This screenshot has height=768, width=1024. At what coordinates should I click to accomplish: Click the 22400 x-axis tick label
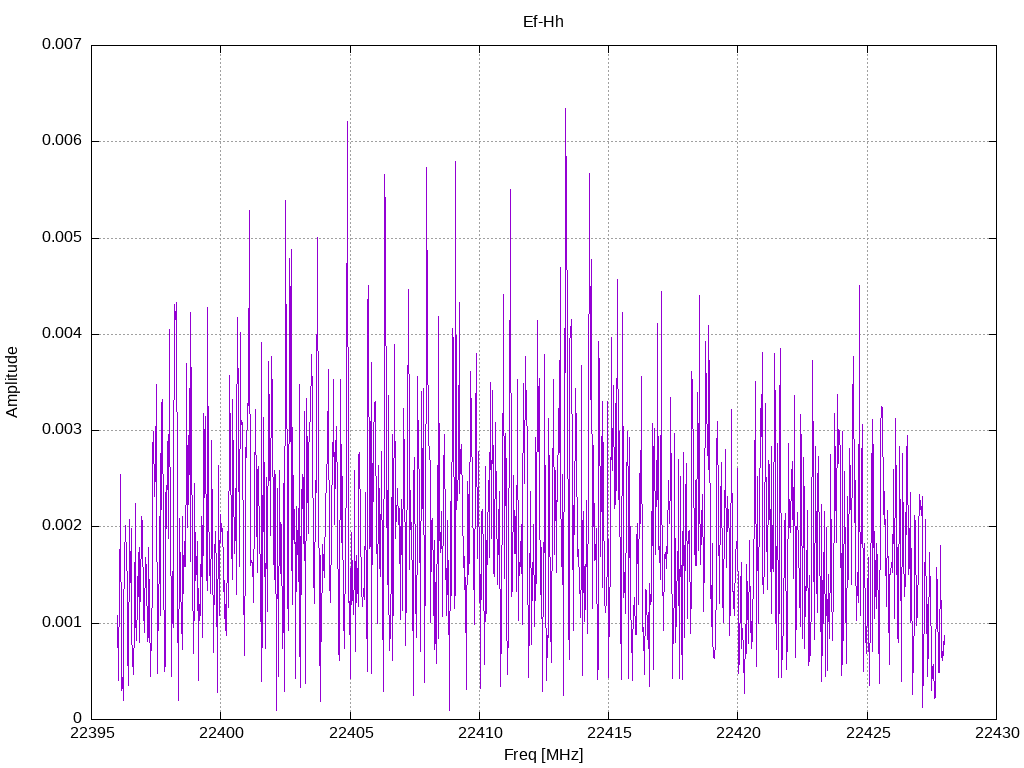(x=221, y=733)
